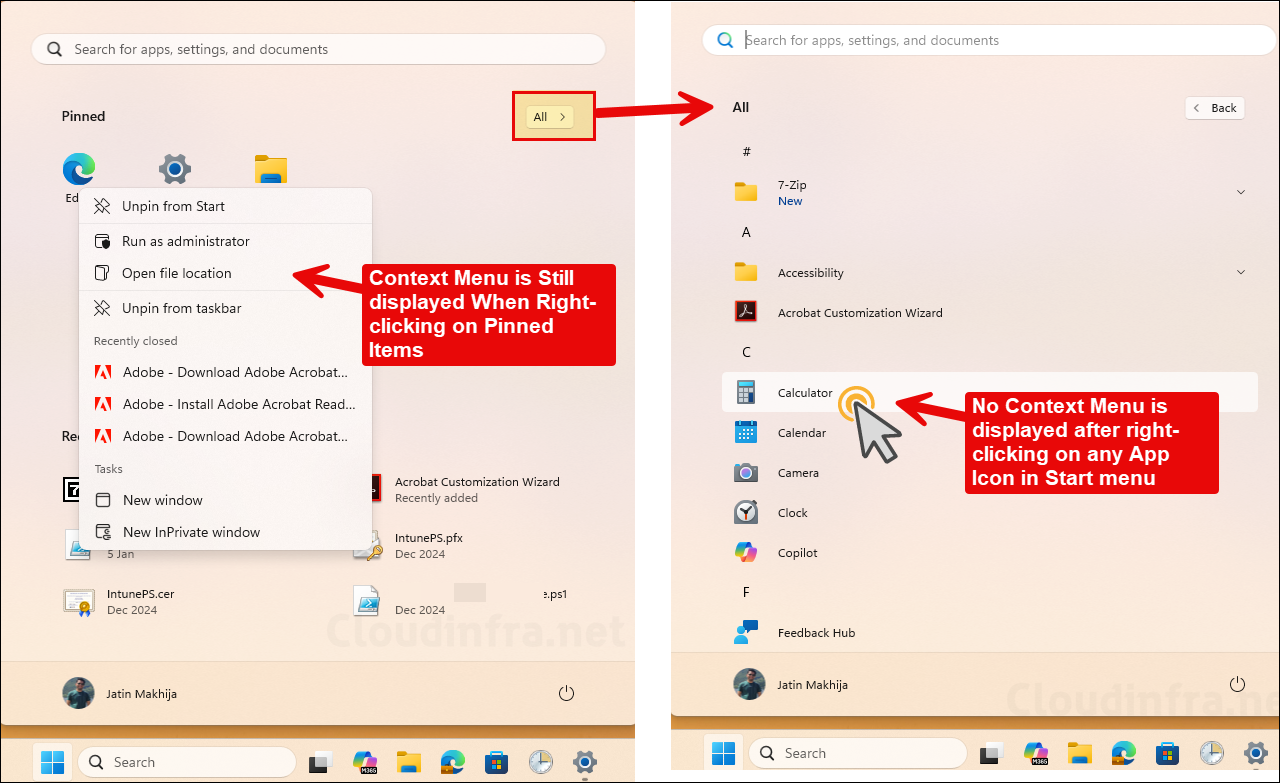Click the power button in right Start menu

click(1237, 684)
